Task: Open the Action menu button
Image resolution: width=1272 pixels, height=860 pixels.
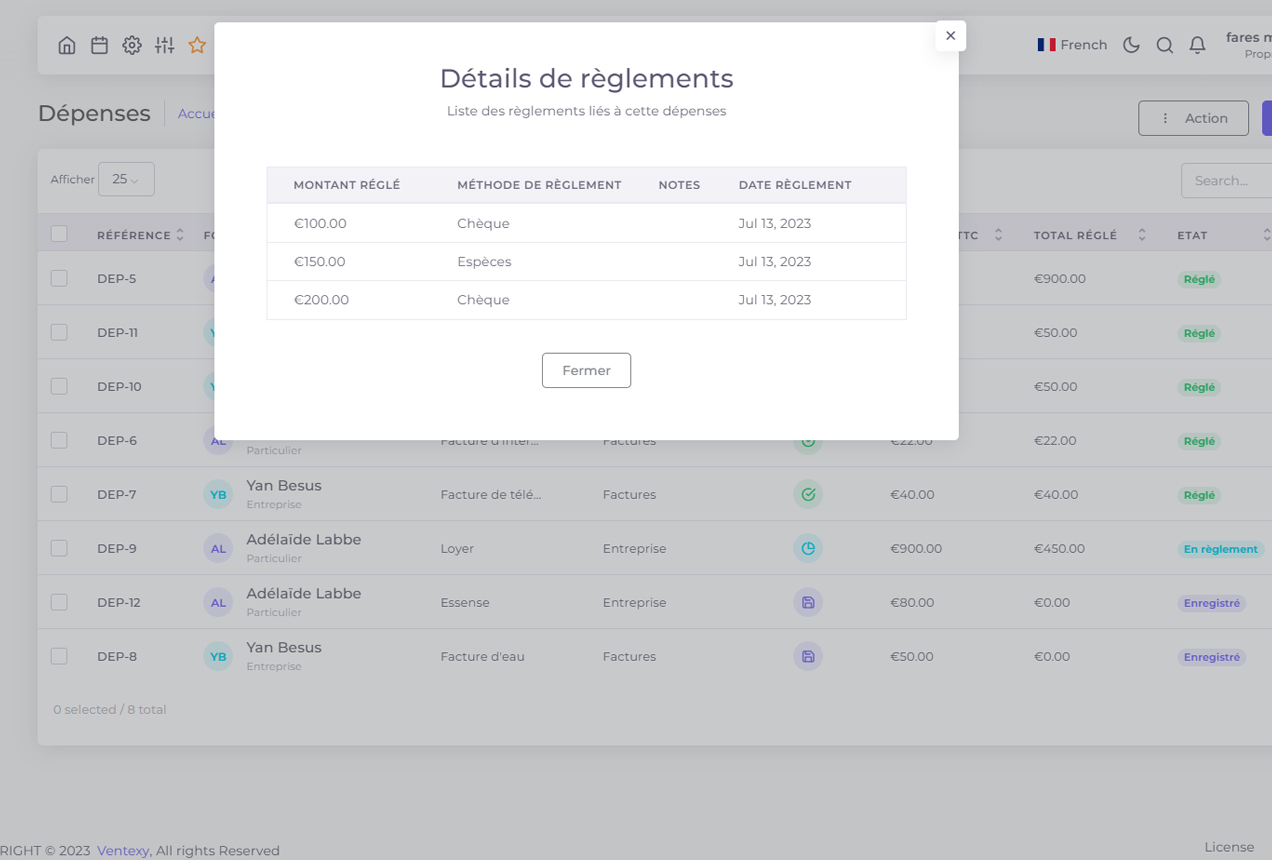Action: point(1193,118)
